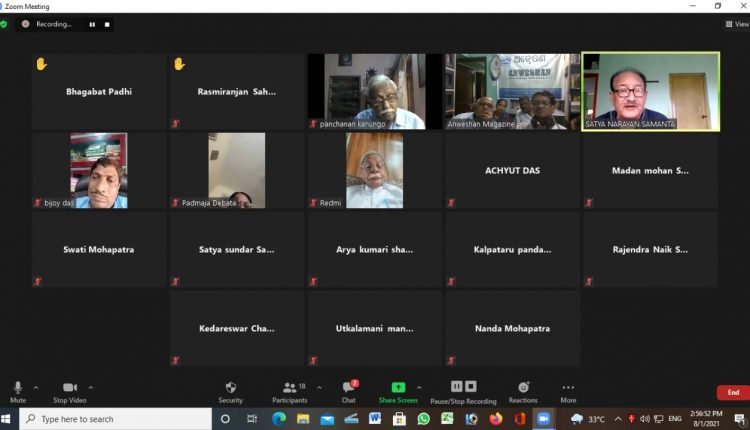Click Windows search box in taskbar
The height and width of the screenshot is (430, 750).
click(115, 419)
